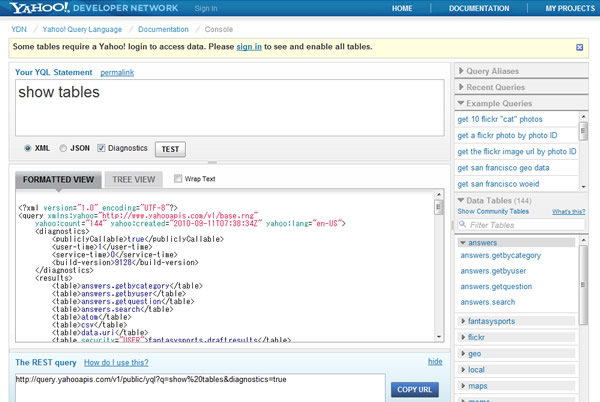Click the data tables list scrollbar thumb
The width and height of the screenshot is (600, 402).
[583, 285]
